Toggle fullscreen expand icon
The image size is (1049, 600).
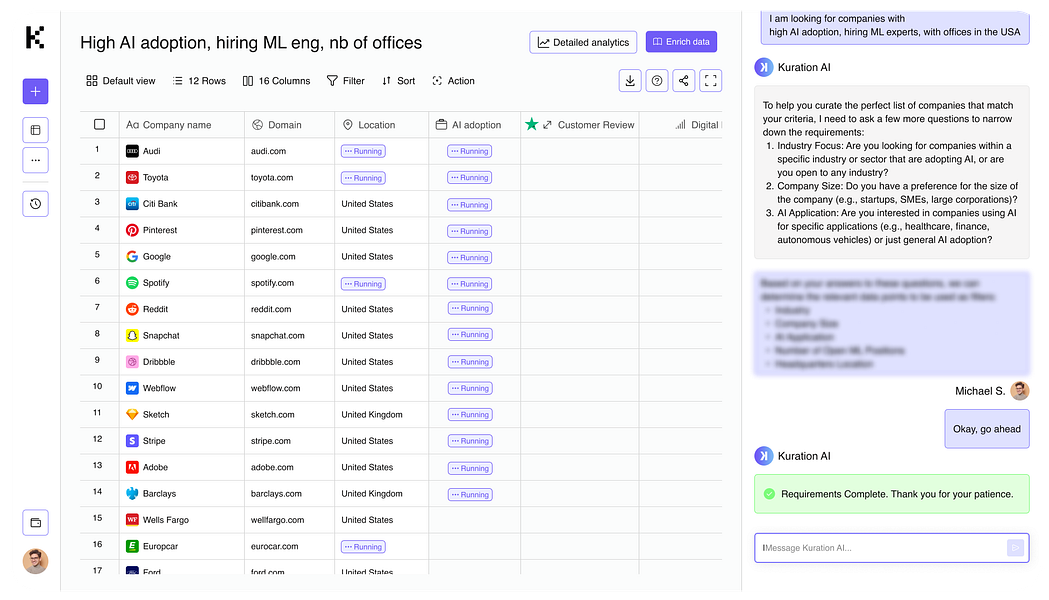[x=710, y=81]
